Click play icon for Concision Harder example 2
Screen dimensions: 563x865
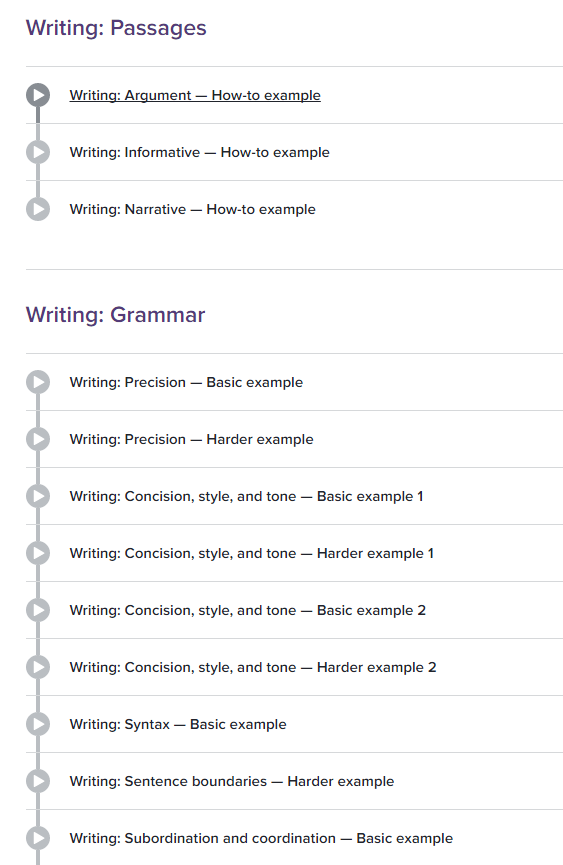[x=38, y=667]
